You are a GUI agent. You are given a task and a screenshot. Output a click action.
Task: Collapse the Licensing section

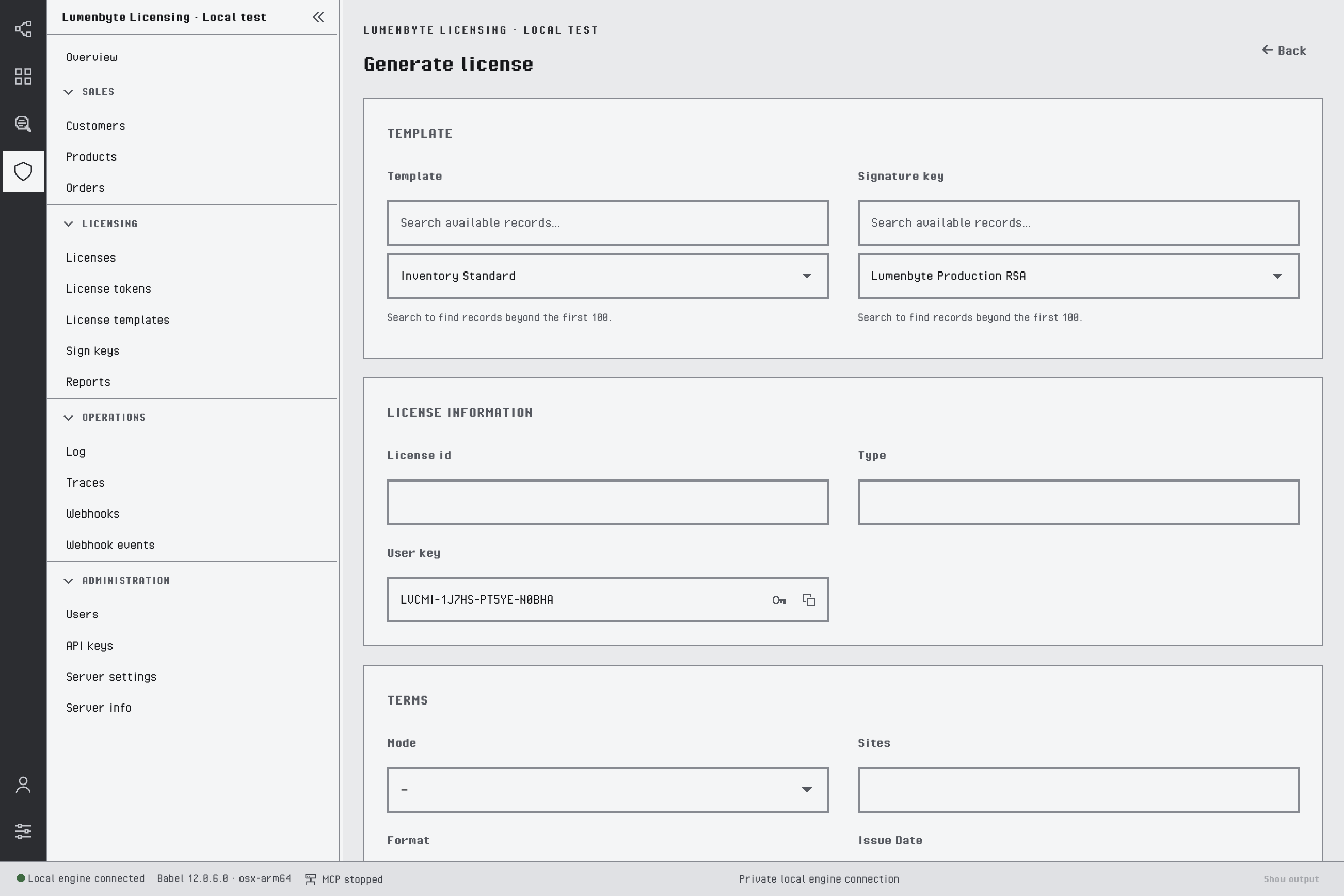68,224
